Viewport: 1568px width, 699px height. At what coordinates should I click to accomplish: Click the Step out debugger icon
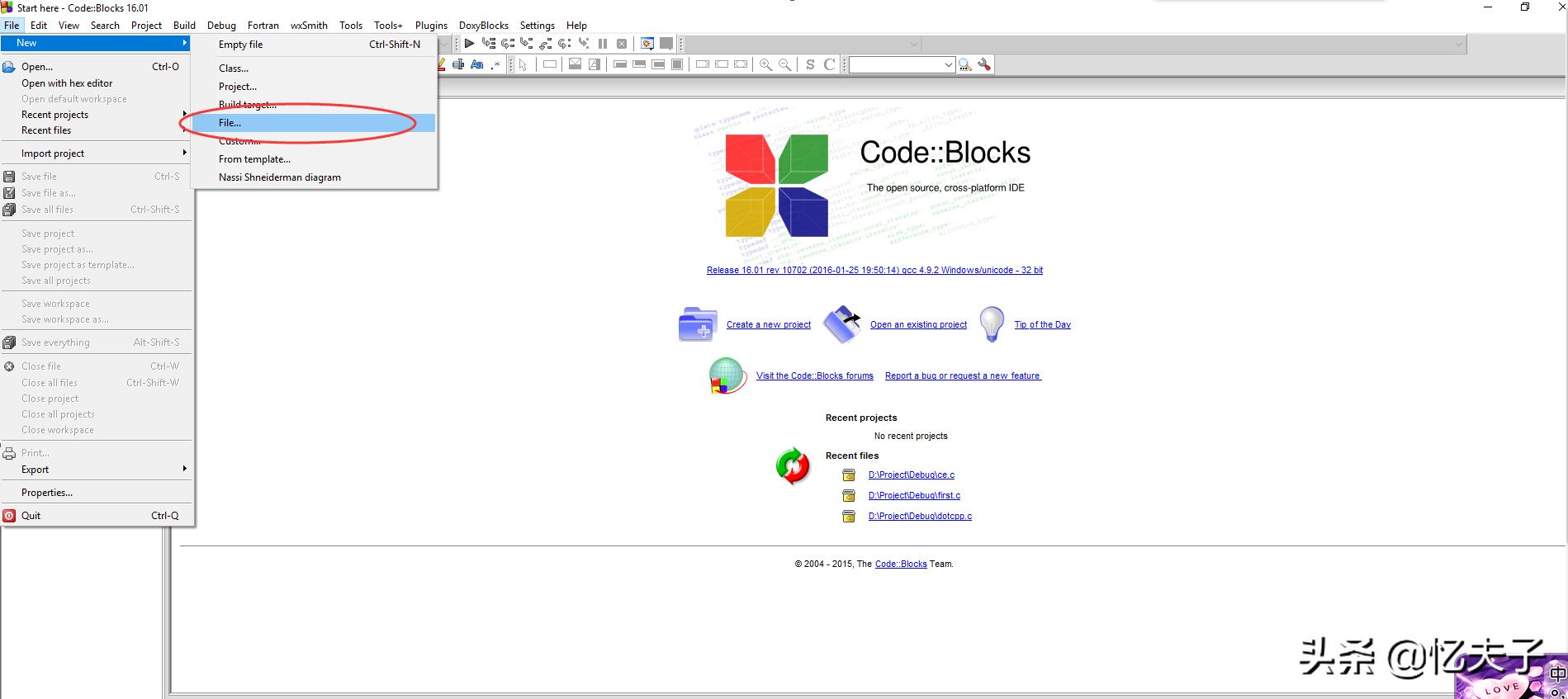[x=546, y=44]
